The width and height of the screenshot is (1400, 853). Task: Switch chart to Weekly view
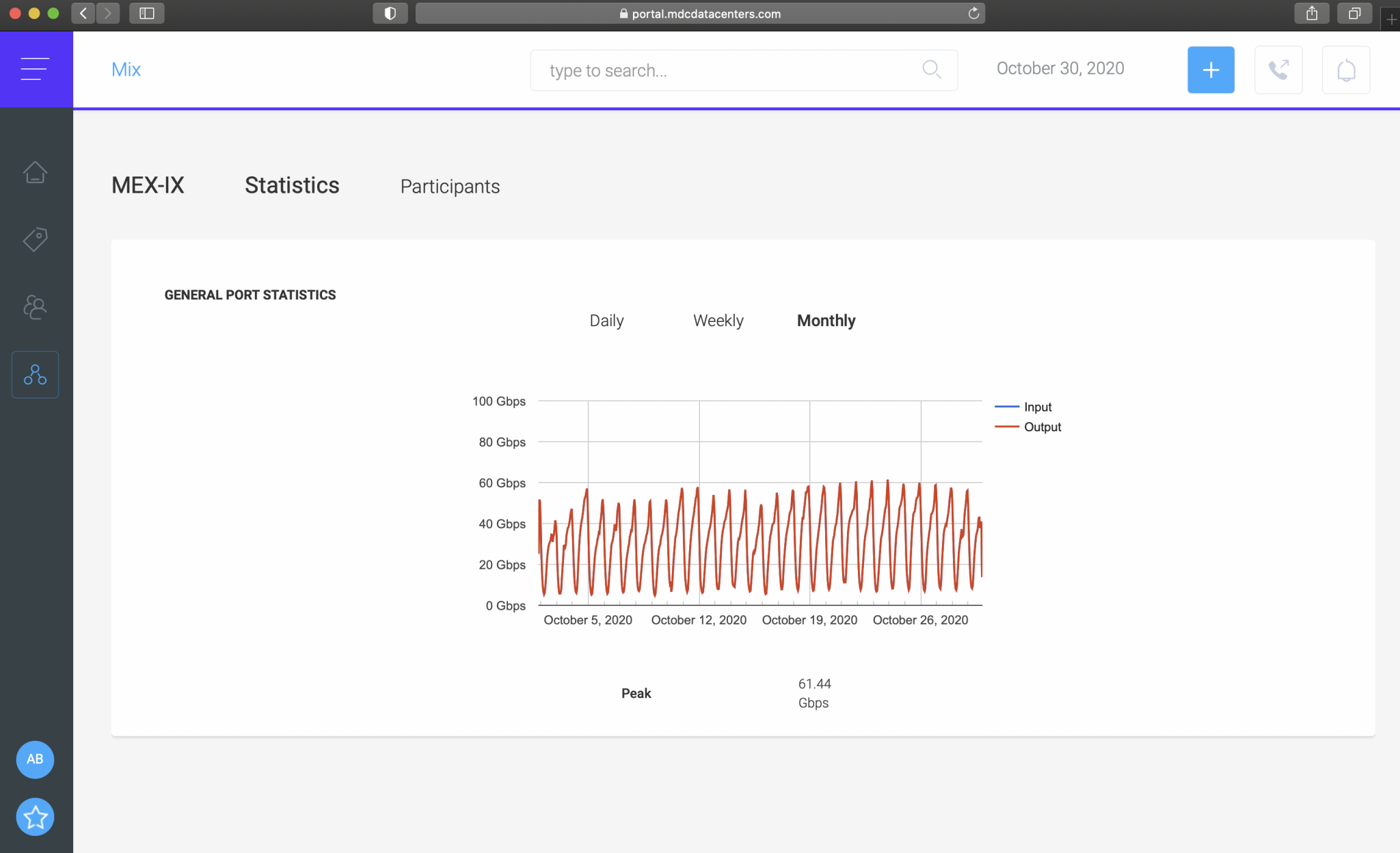[x=718, y=321]
